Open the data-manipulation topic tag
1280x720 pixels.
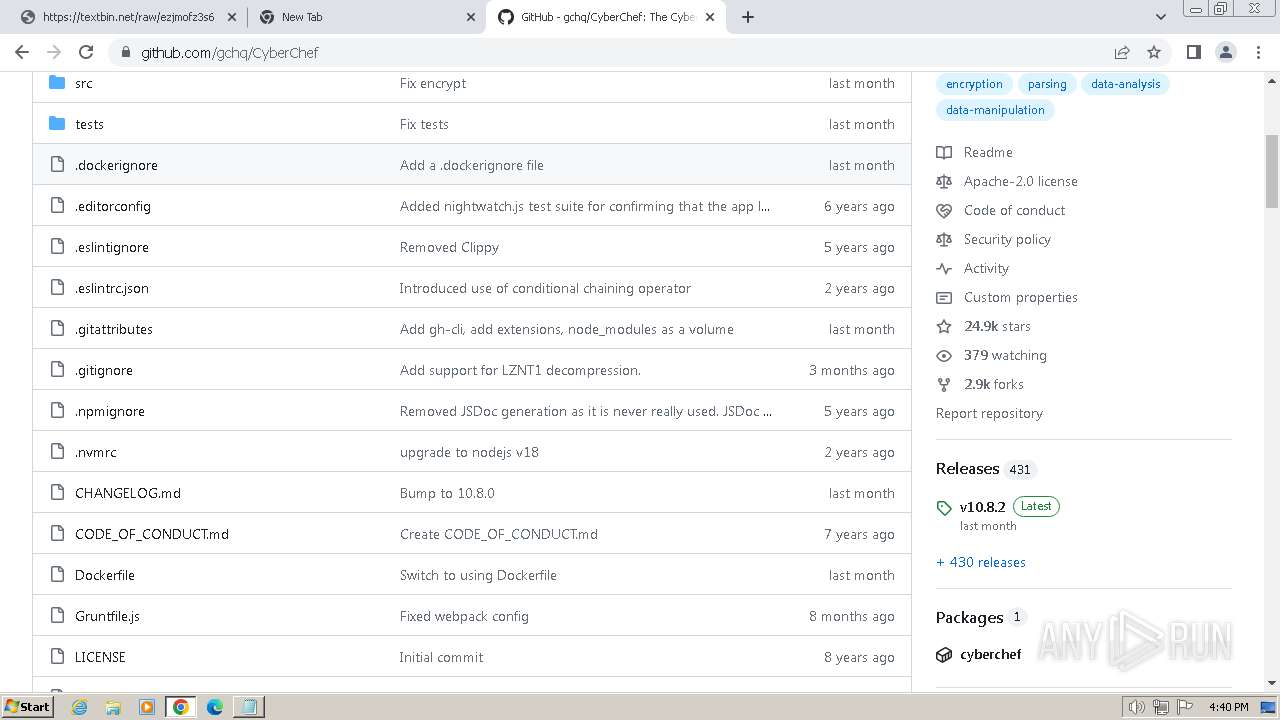(995, 110)
